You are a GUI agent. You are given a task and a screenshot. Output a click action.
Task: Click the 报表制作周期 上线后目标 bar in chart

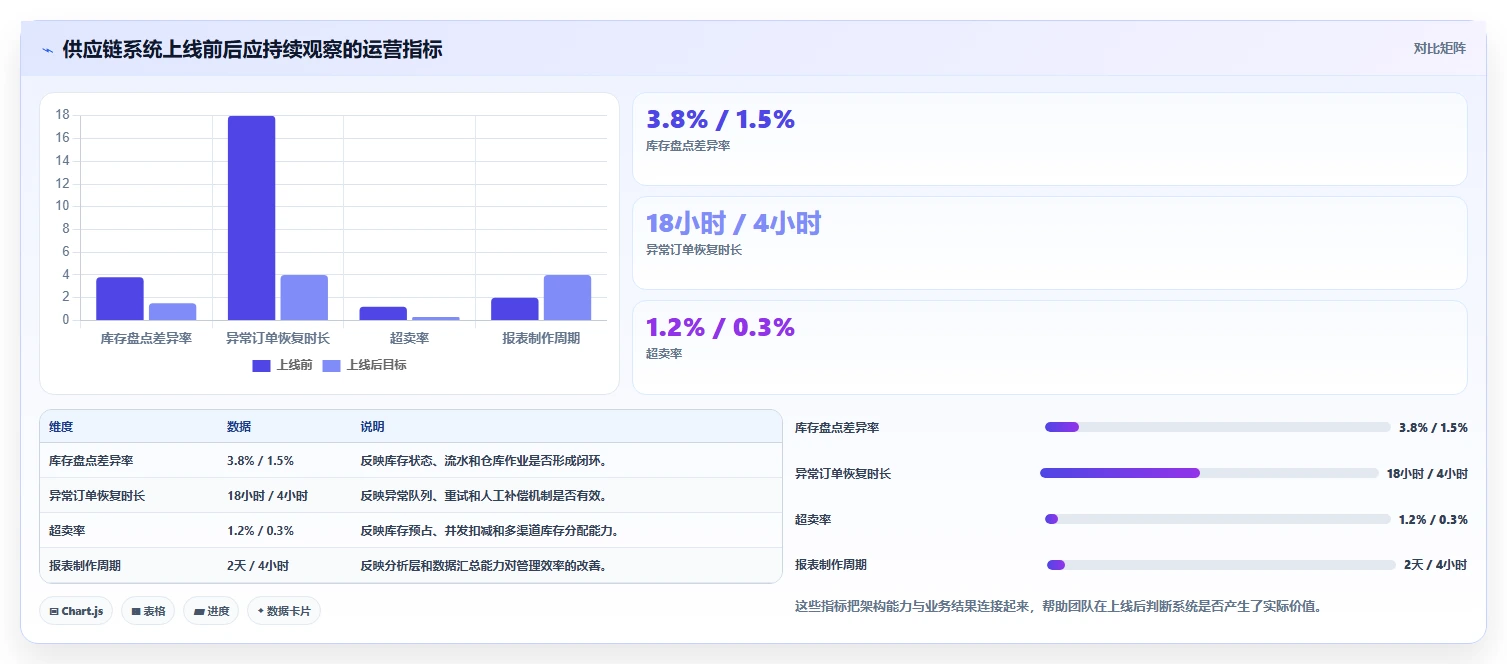click(x=567, y=298)
